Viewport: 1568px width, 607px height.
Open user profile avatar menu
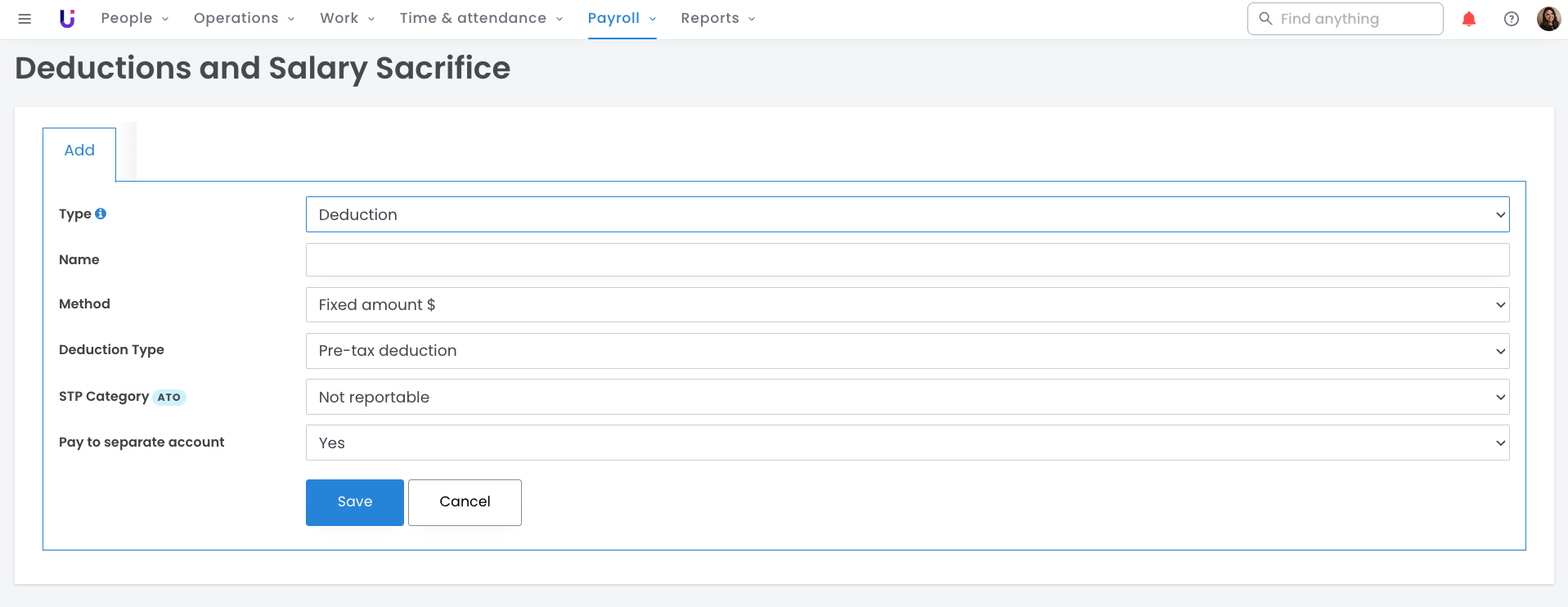coord(1548,19)
